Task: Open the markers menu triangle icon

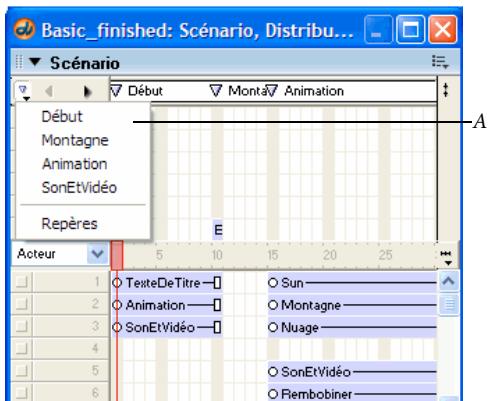Action: click(x=24, y=92)
